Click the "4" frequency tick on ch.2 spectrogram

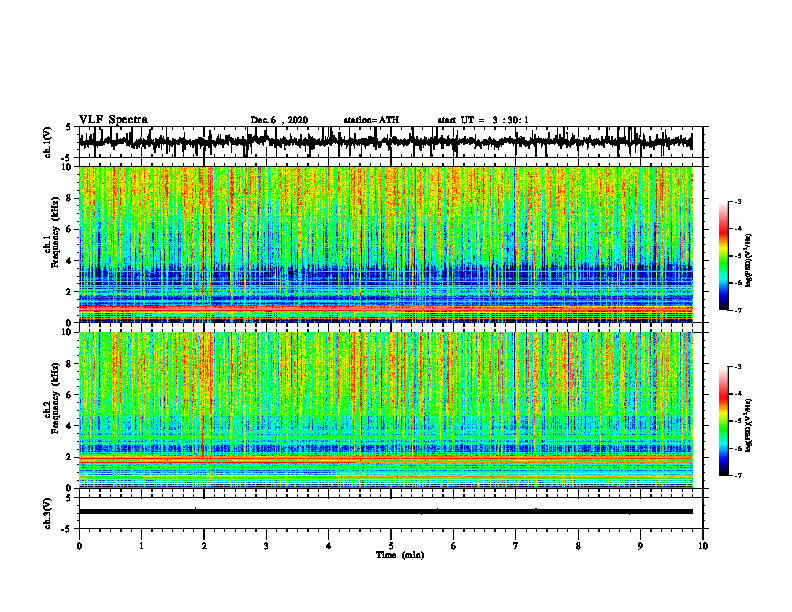point(70,426)
